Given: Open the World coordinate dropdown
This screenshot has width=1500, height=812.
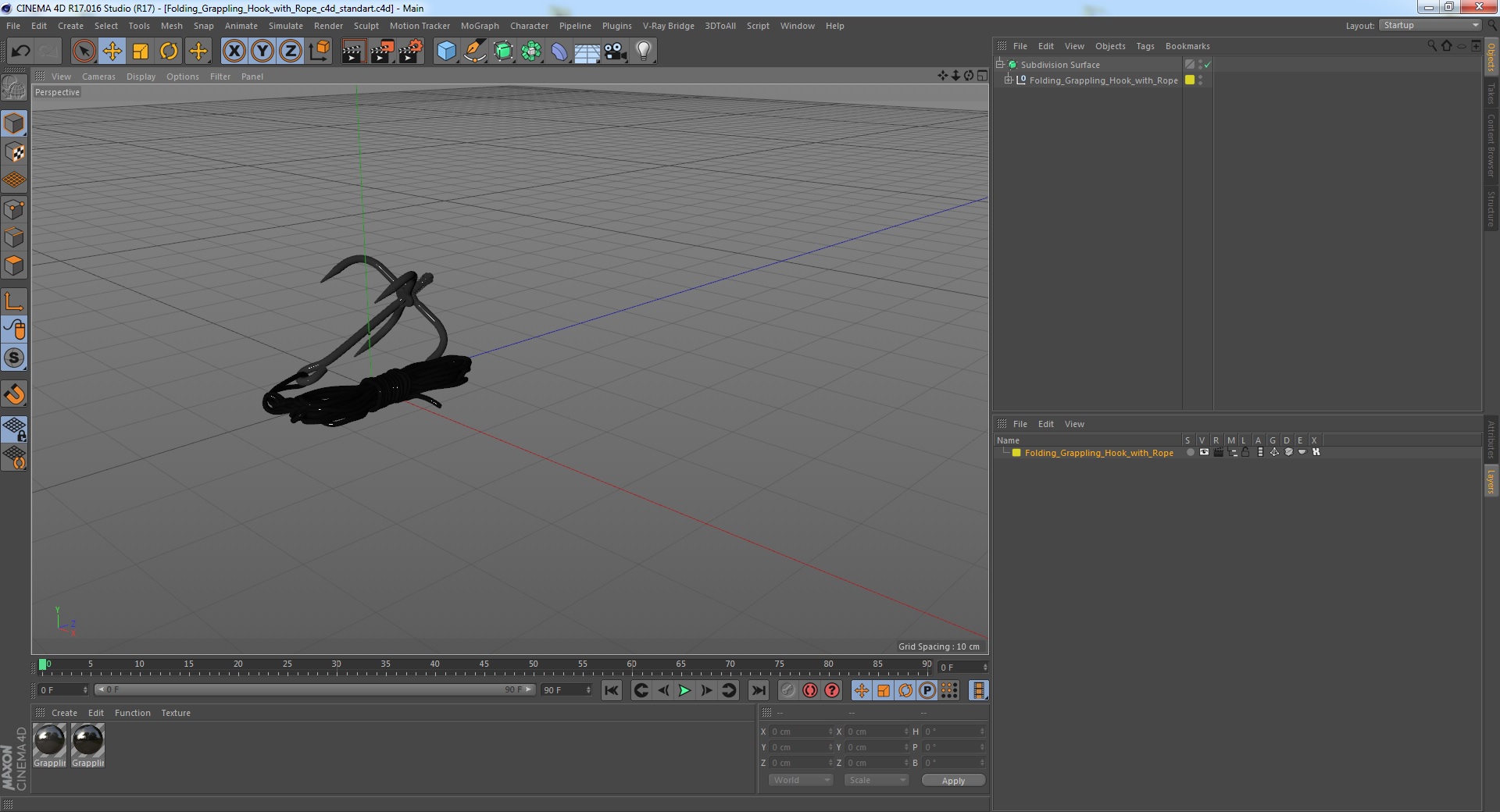Looking at the screenshot, I should pos(801,780).
